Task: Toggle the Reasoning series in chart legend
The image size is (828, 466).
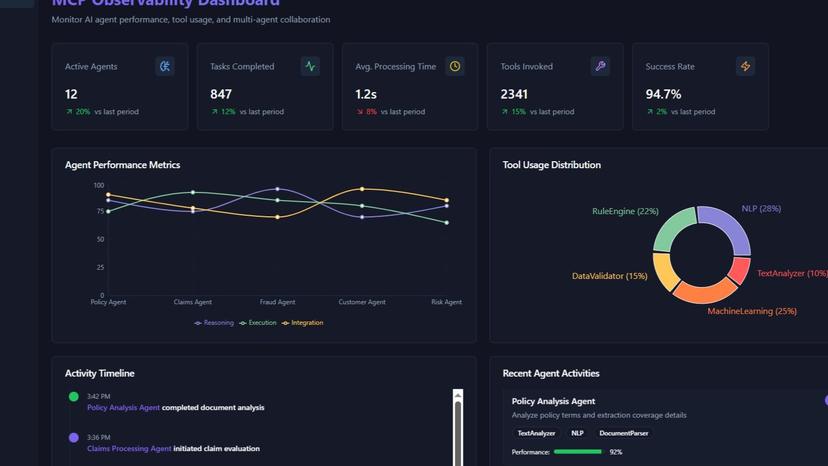Action: [214, 323]
